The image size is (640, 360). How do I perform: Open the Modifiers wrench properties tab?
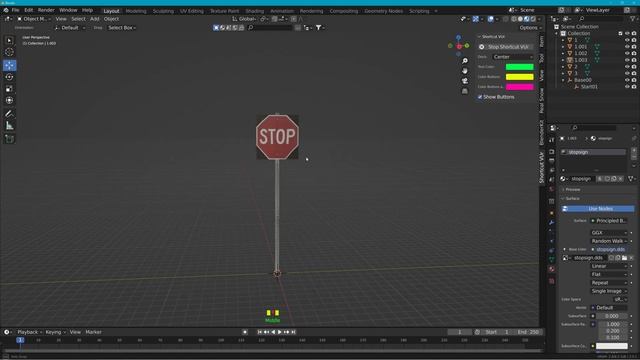551,222
